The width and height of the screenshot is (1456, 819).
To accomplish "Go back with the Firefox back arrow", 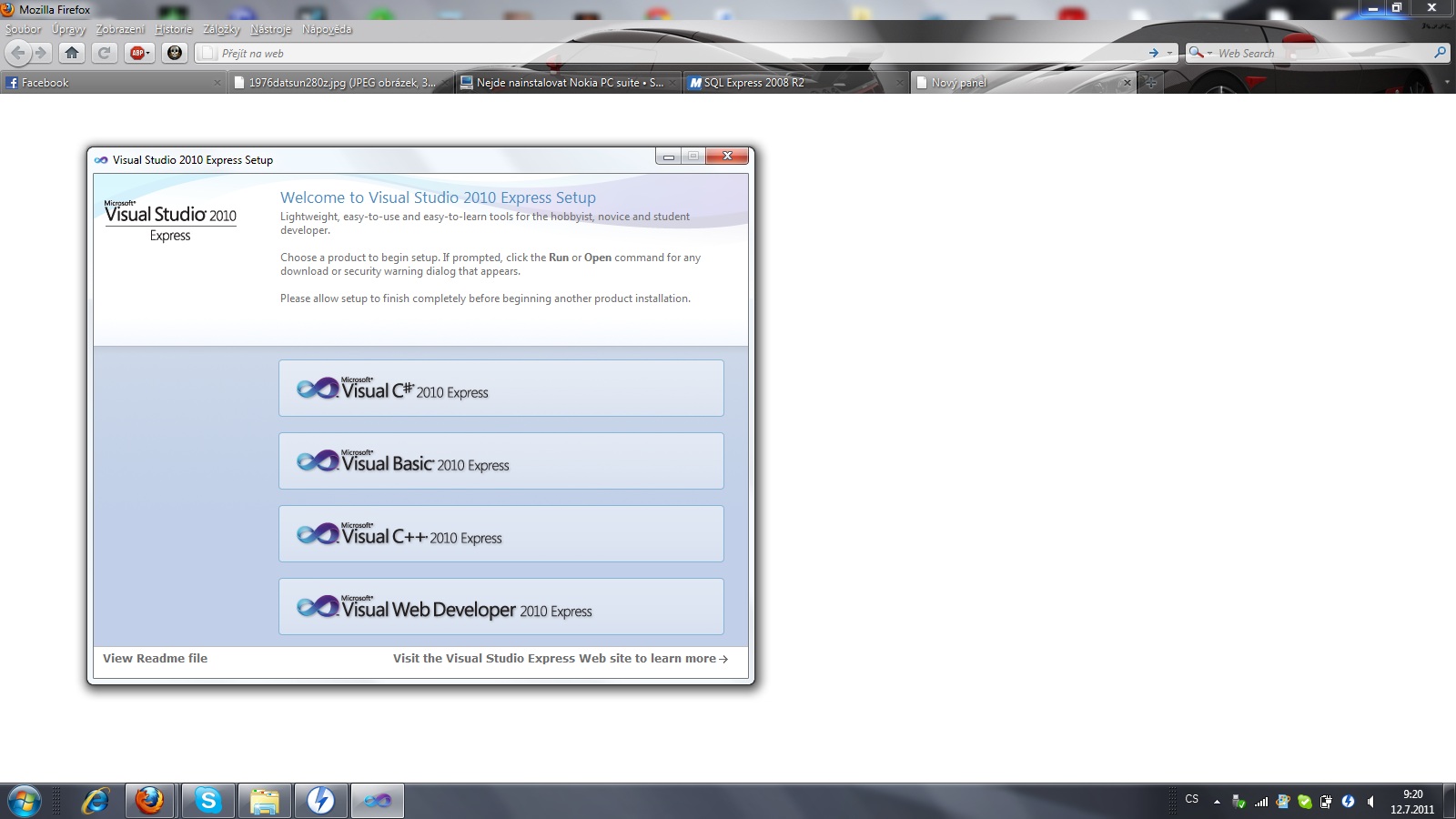I will pyautogui.click(x=18, y=53).
